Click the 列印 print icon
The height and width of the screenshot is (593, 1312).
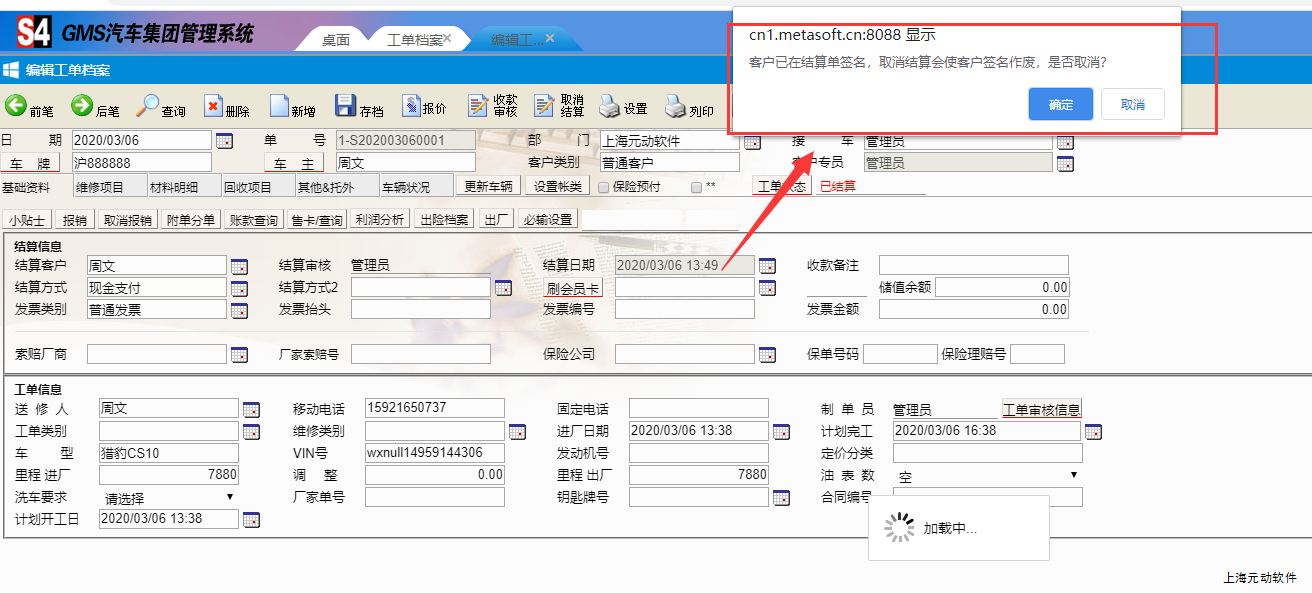pos(676,106)
